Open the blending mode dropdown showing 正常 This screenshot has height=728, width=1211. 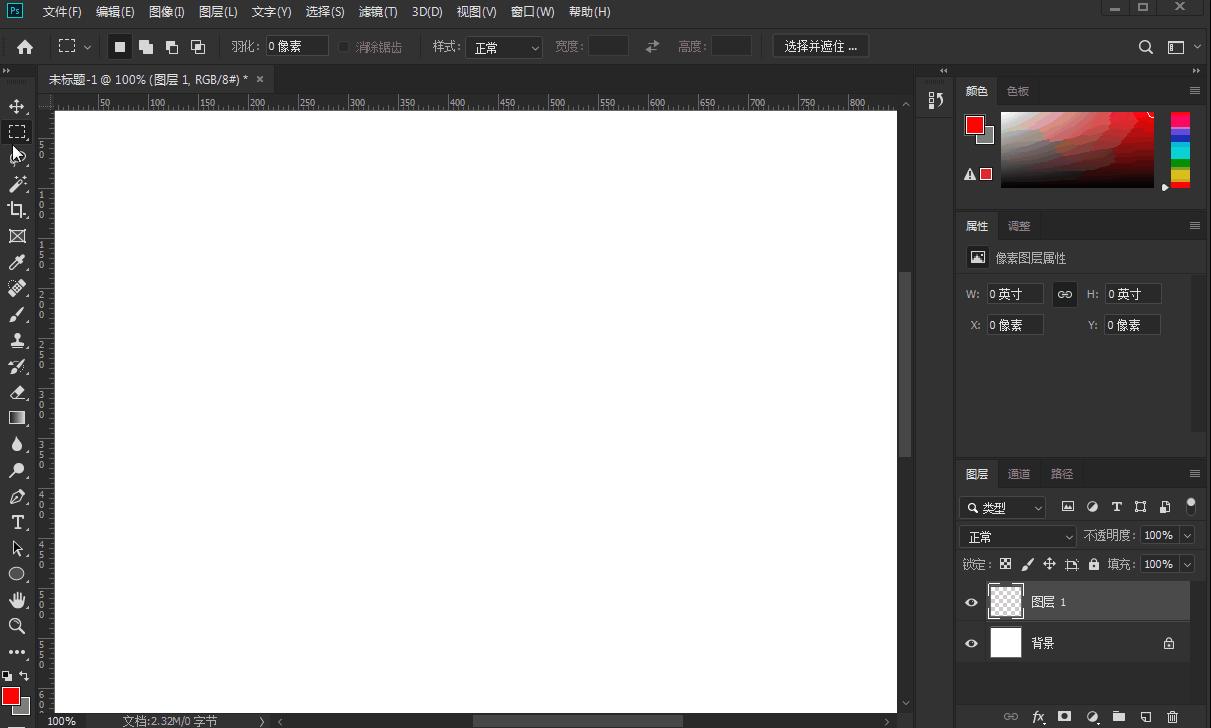point(1017,536)
